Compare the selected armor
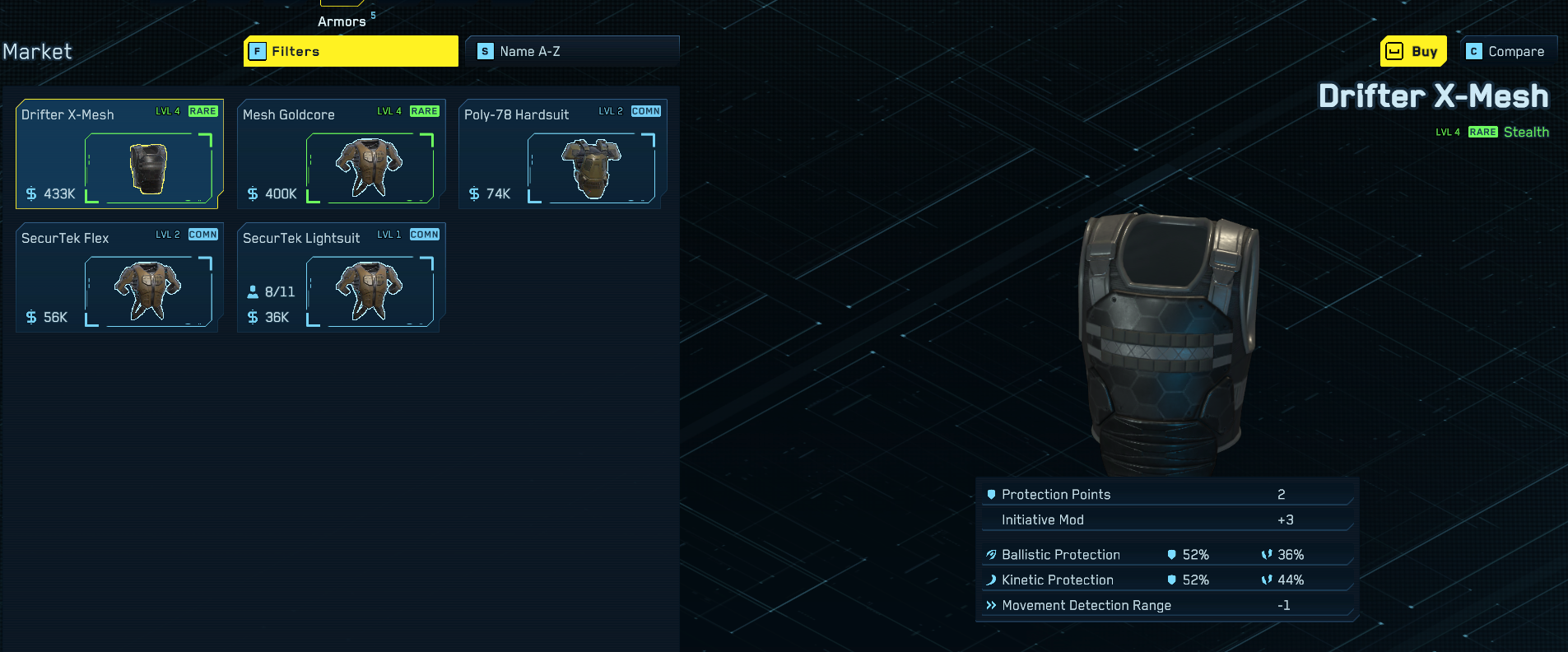This screenshot has height=652, width=1568. [1508, 51]
